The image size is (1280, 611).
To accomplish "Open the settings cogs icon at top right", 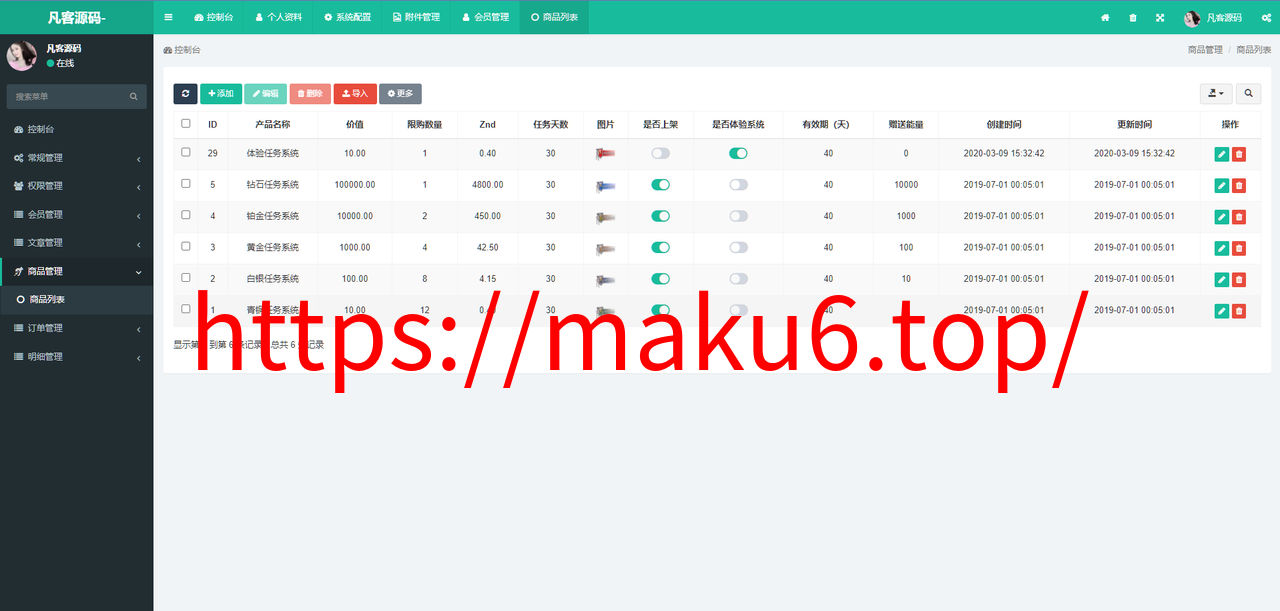I will tap(1266, 18).
